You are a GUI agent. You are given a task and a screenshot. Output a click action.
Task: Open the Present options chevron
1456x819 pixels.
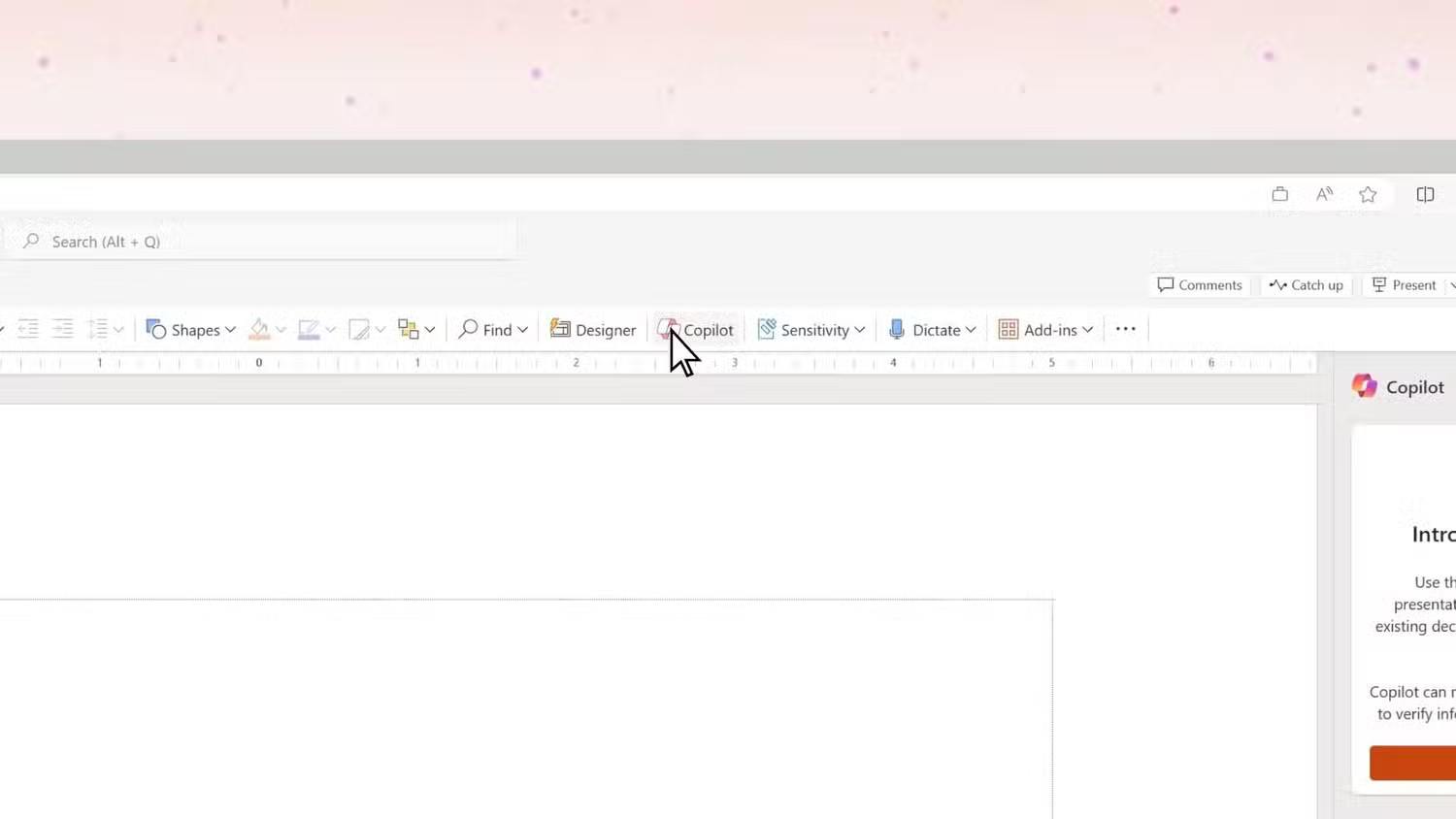[1451, 284]
